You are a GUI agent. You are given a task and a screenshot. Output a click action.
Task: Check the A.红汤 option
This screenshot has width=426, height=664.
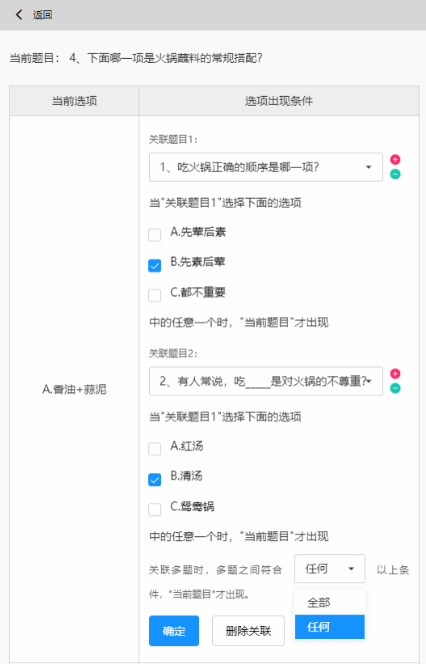(x=155, y=448)
